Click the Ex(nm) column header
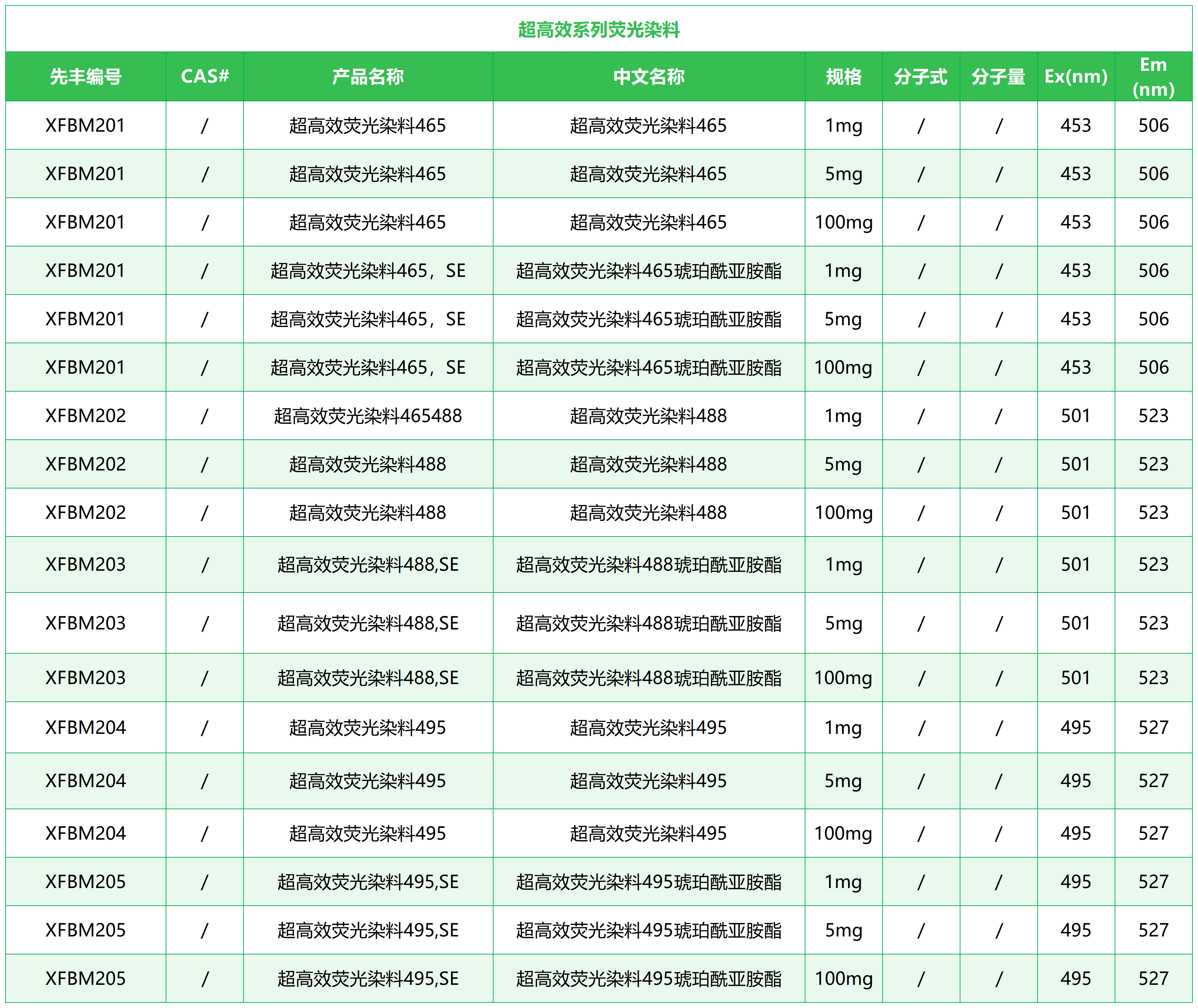 pyautogui.click(x=1076, y=77)
